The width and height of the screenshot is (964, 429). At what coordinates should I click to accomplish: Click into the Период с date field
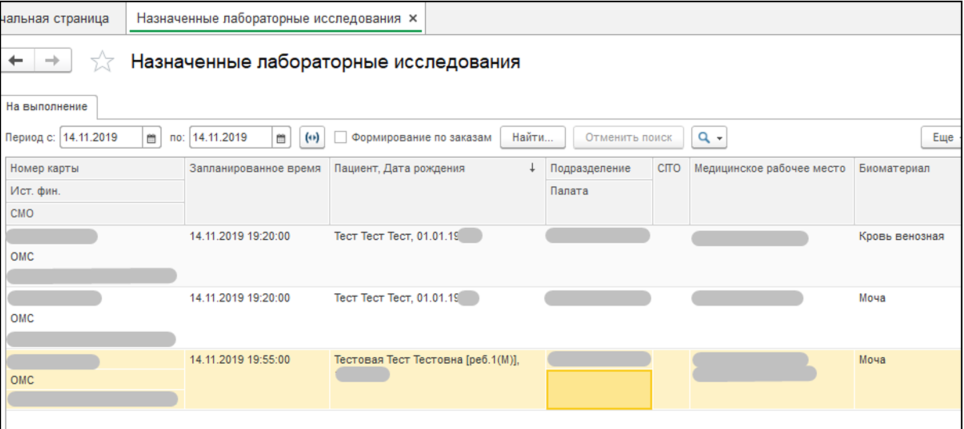pyautogui.click(x=100, y=137)
